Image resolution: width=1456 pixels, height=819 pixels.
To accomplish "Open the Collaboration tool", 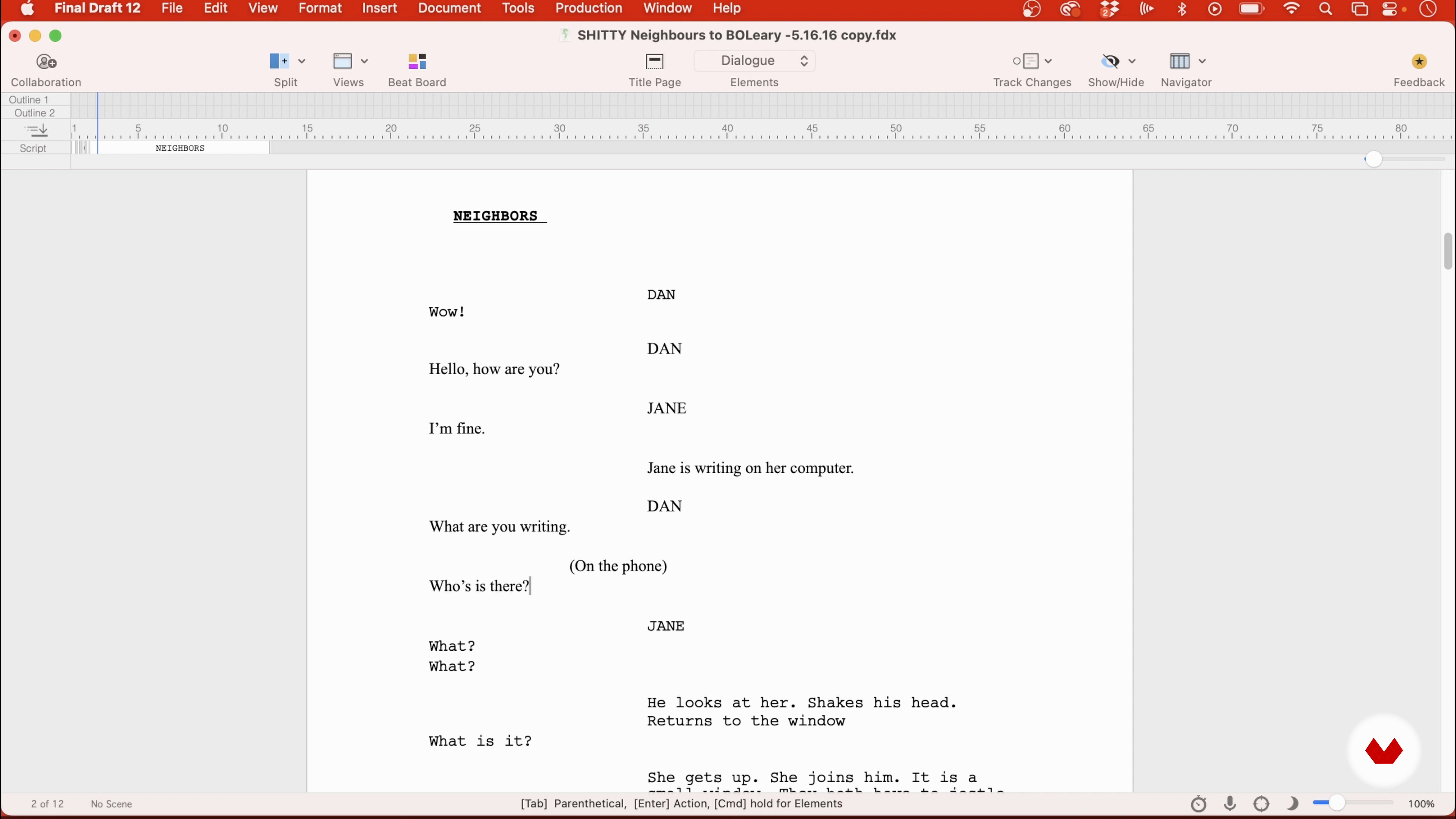I will pos(46,61).
